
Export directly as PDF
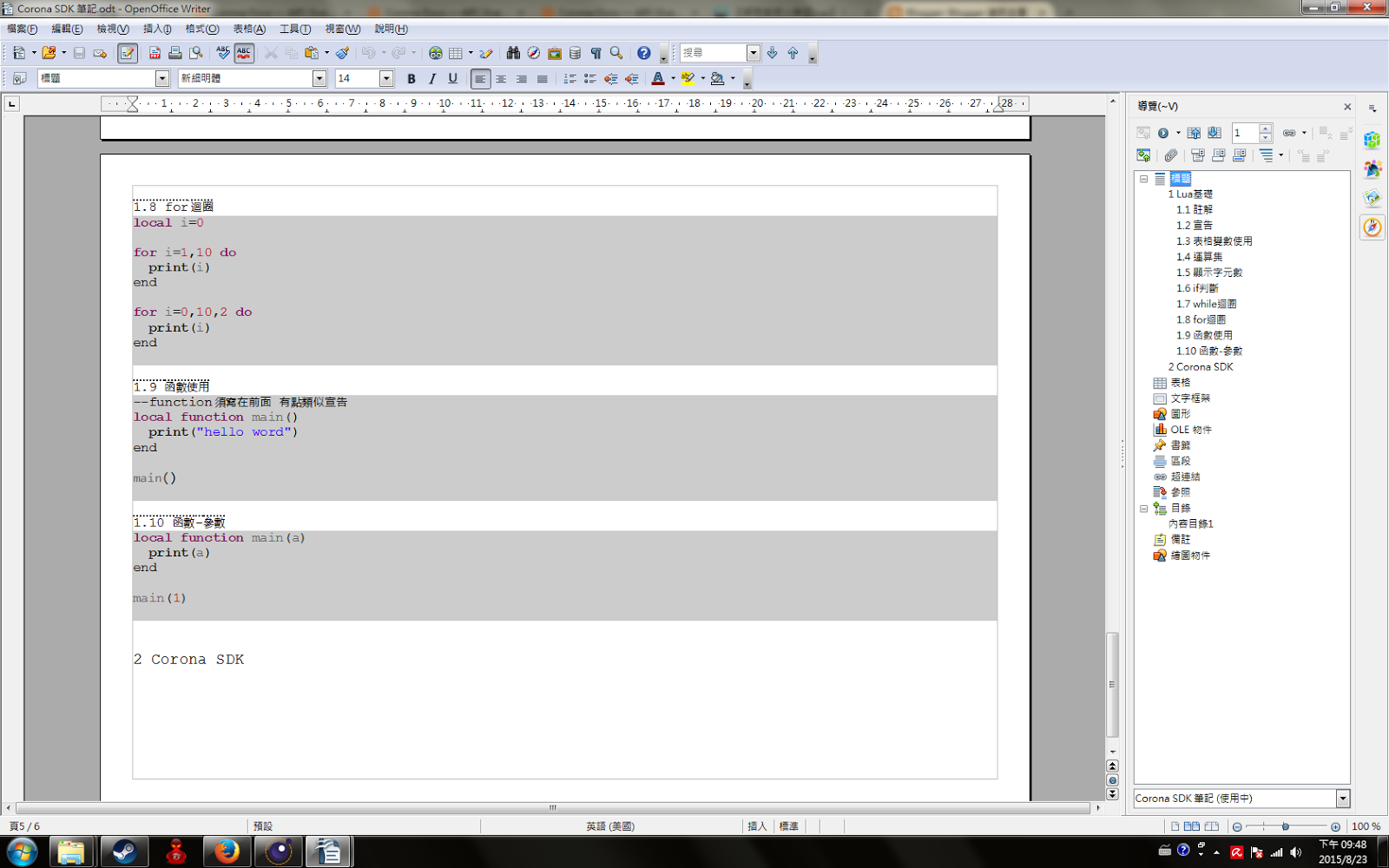155,53
